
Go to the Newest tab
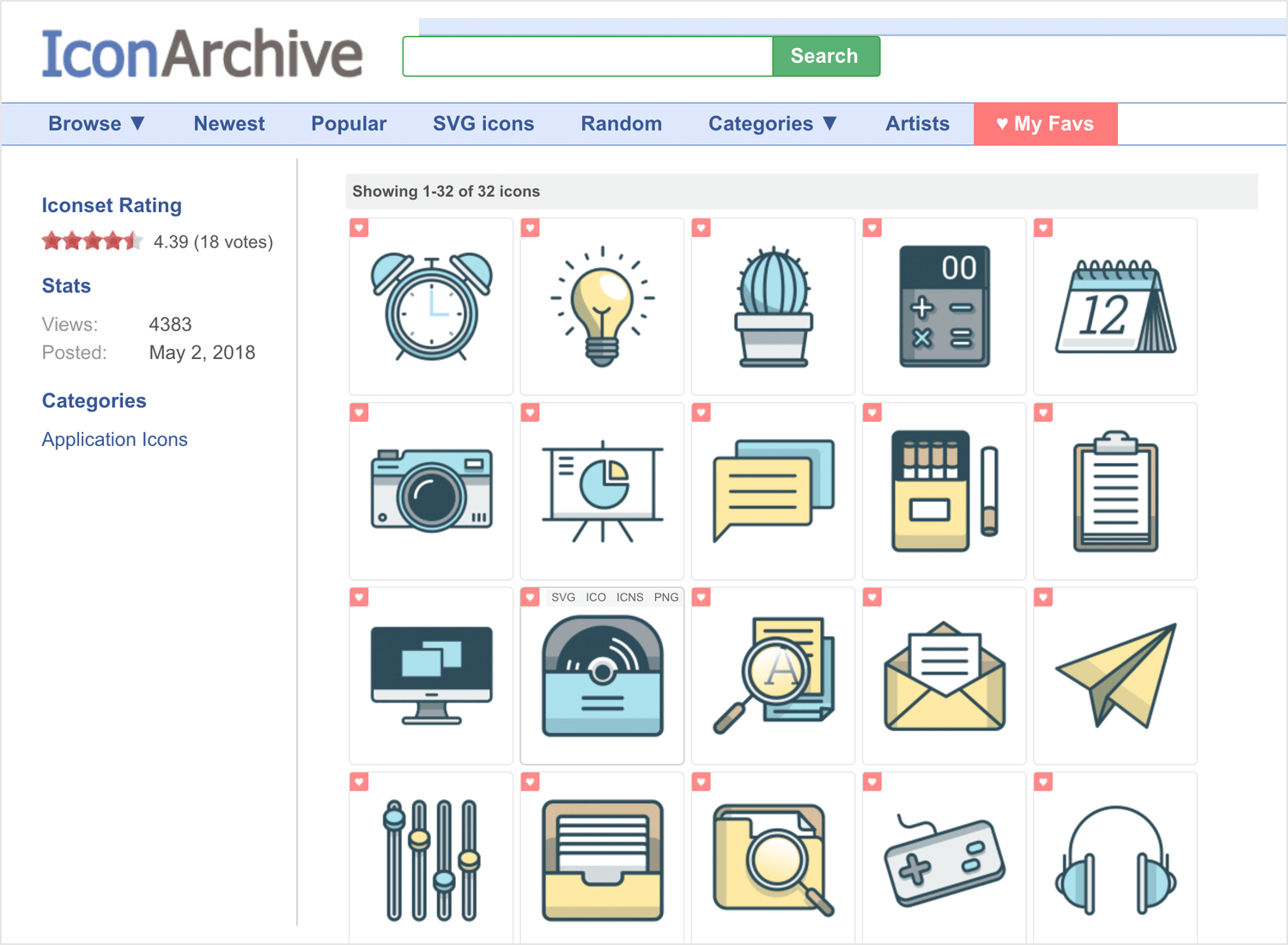229,124
